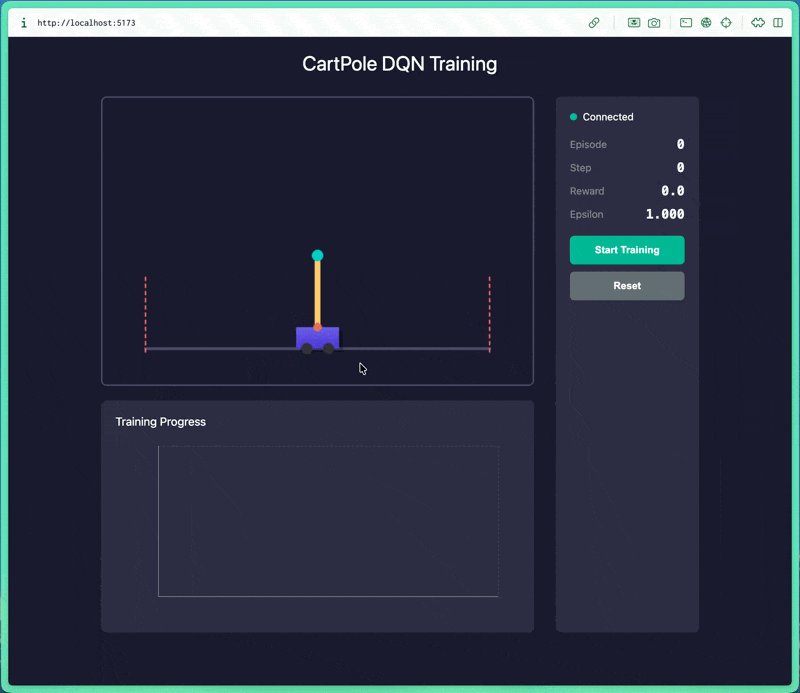
Task: Capture a screenshot with the camera icon
Action: click(x=654, y=22)
